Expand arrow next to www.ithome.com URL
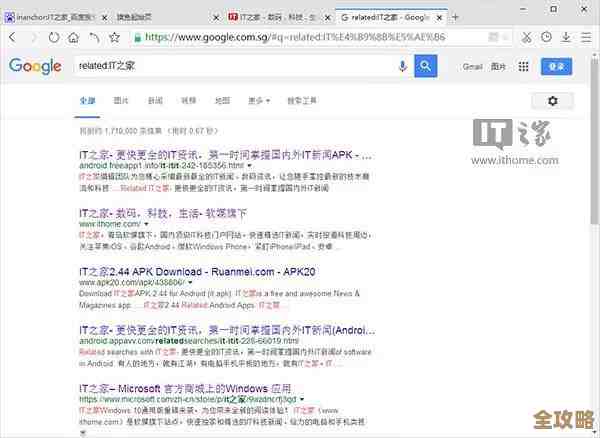The image size is (600, 438). tap(146, 224)
